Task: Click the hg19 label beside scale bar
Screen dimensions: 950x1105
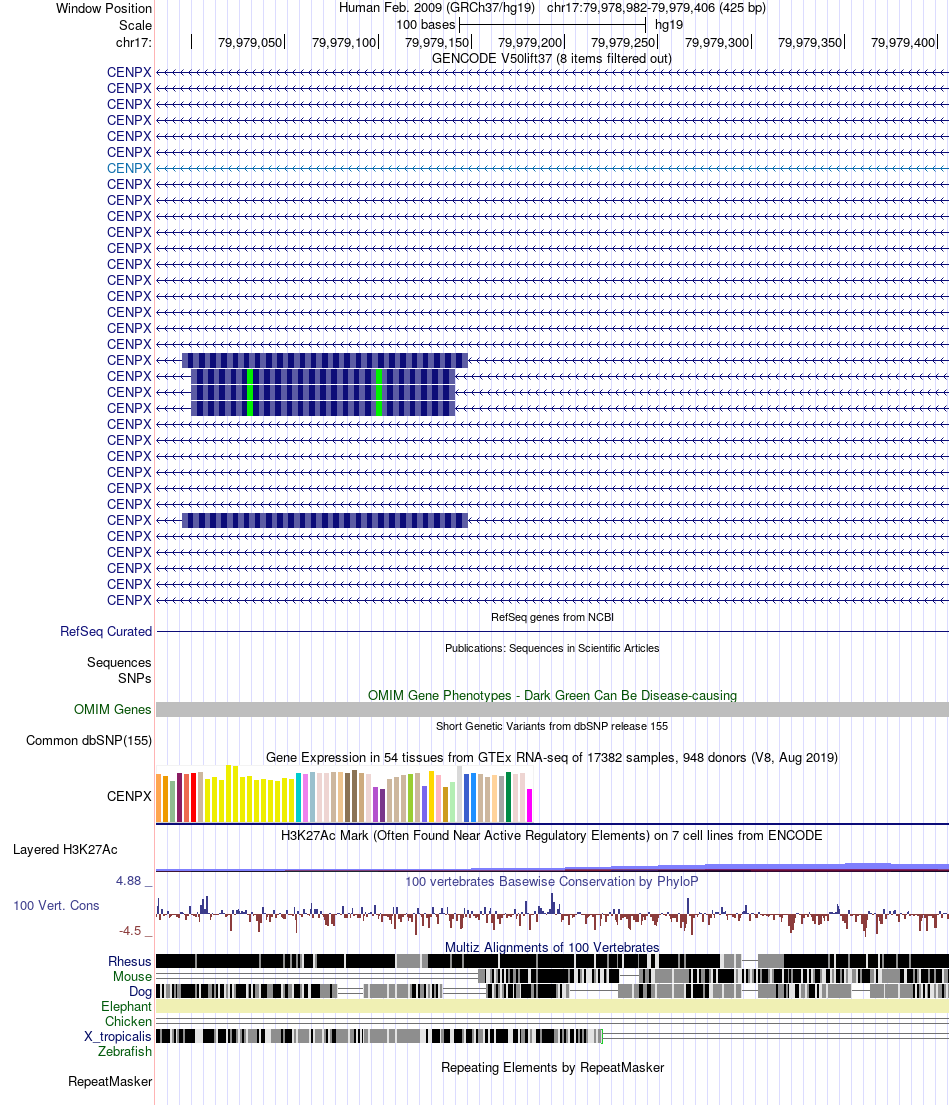Action: click(x=669, y=25)
